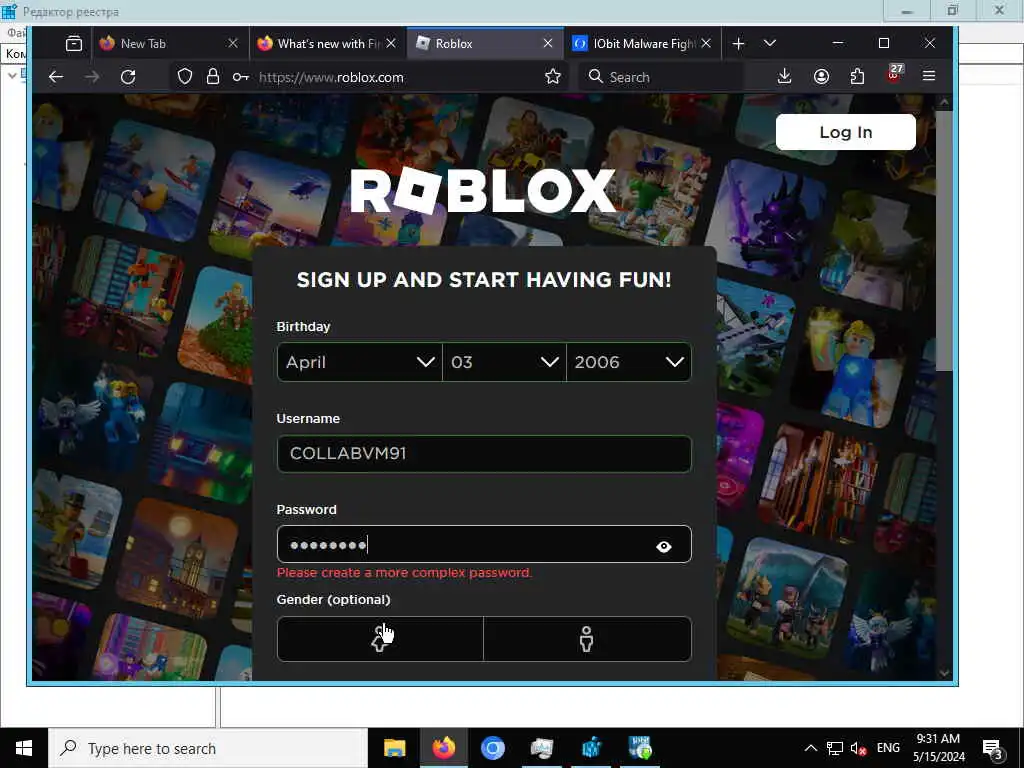
Task: Select male gender option
Action: click(x=587, y=639)
